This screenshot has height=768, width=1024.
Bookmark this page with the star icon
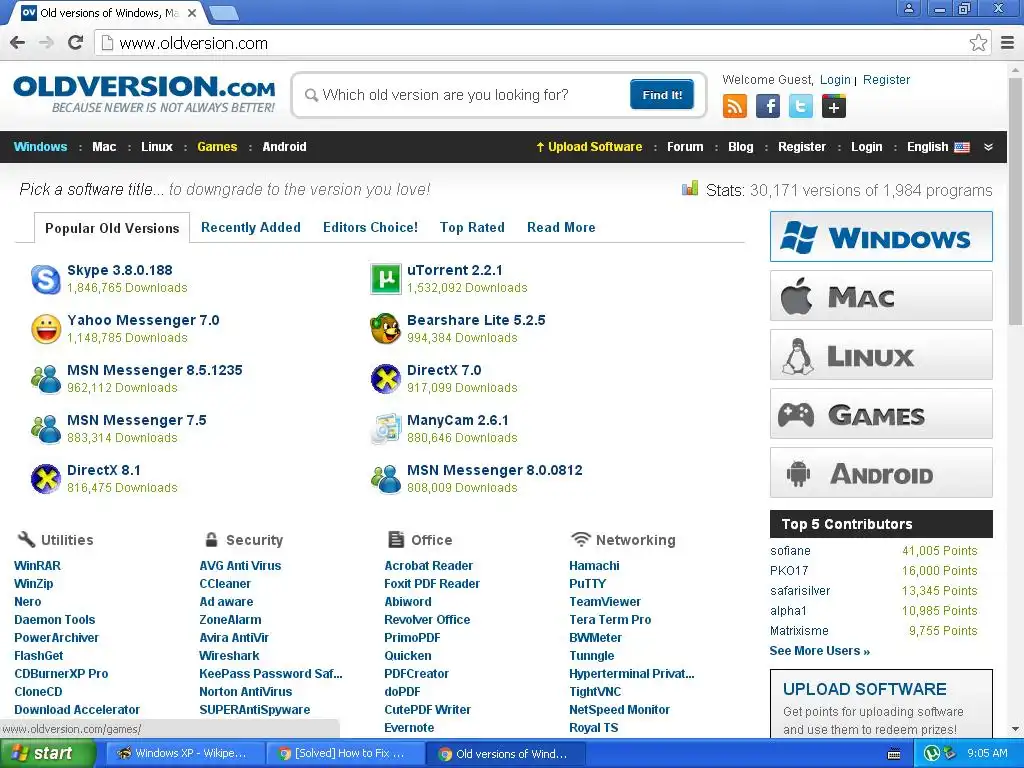[x=978, y=43]
